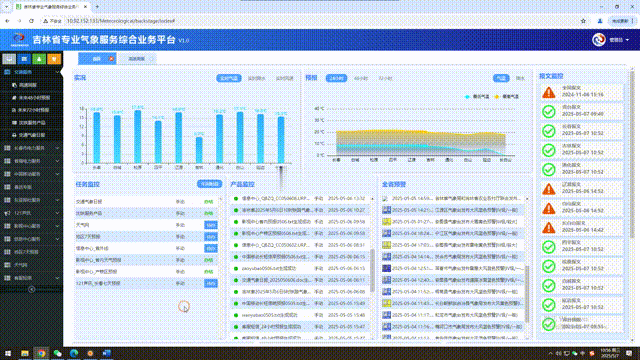Open 交通气象日报 in the sidebar

click(x=31, y=135)
